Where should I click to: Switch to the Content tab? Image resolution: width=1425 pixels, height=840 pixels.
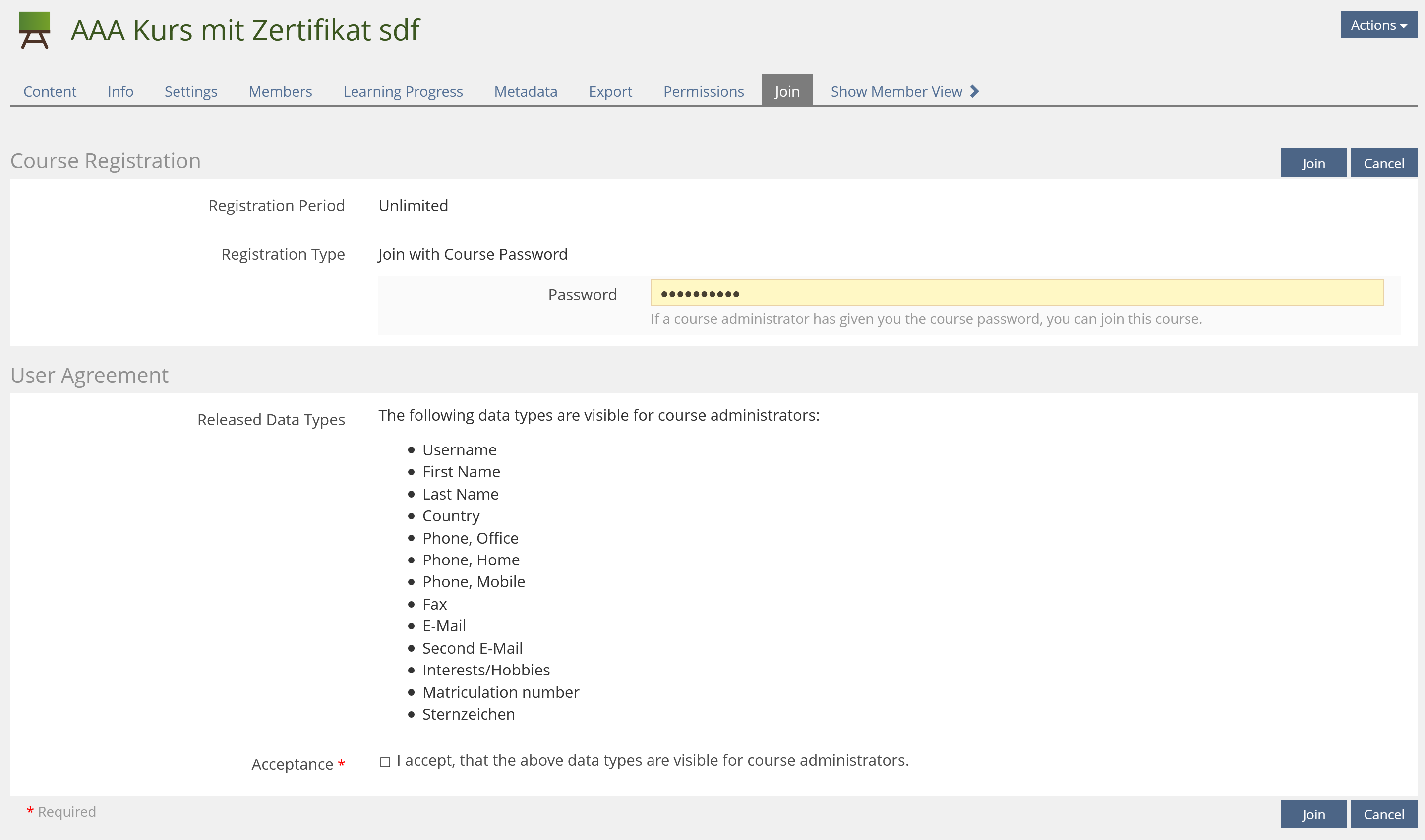[x=50, y=91]
